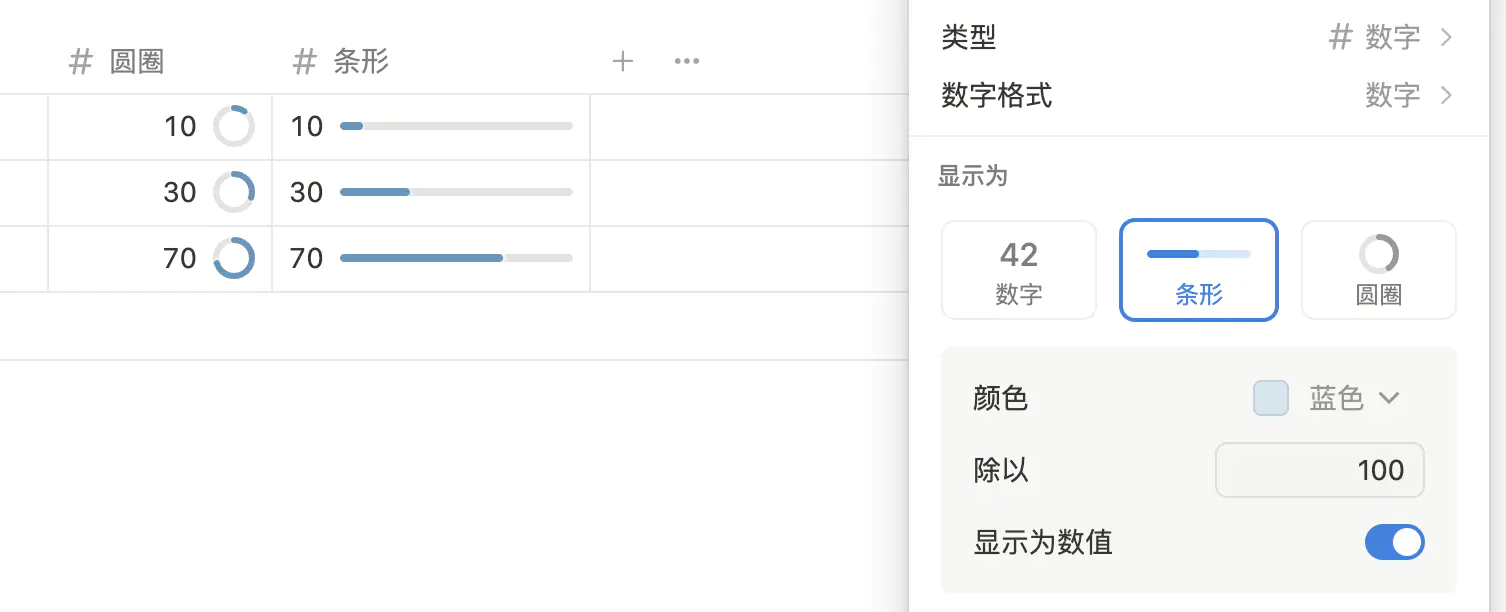
Task: Click the # icon beside 条形 column header
Action: tap(304, 61)
